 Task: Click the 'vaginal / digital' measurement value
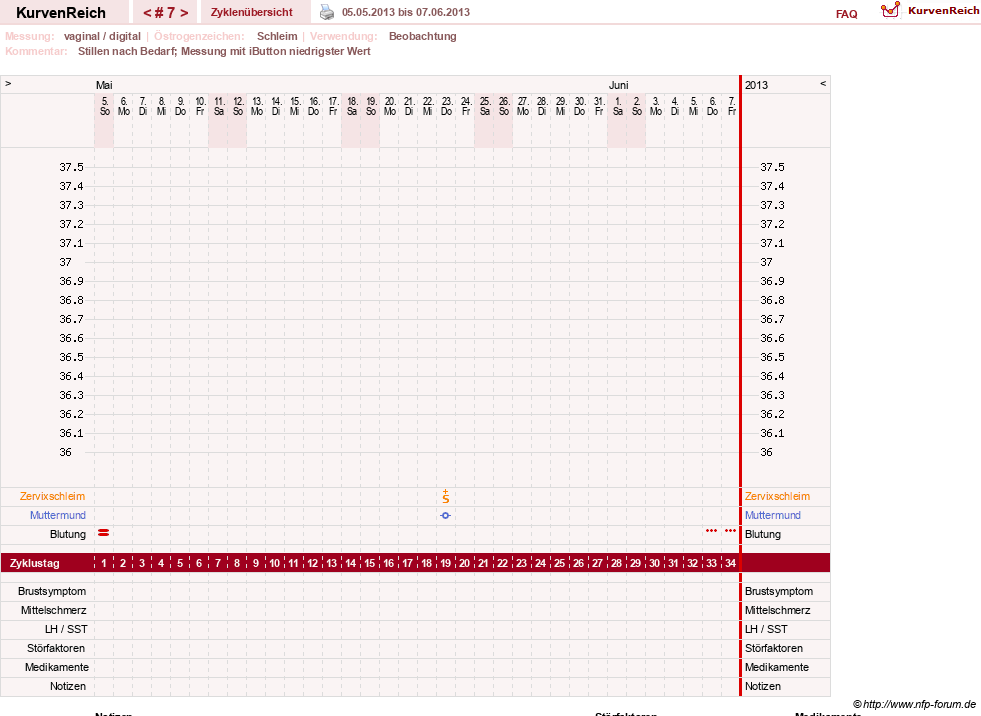tap(102, 36)
